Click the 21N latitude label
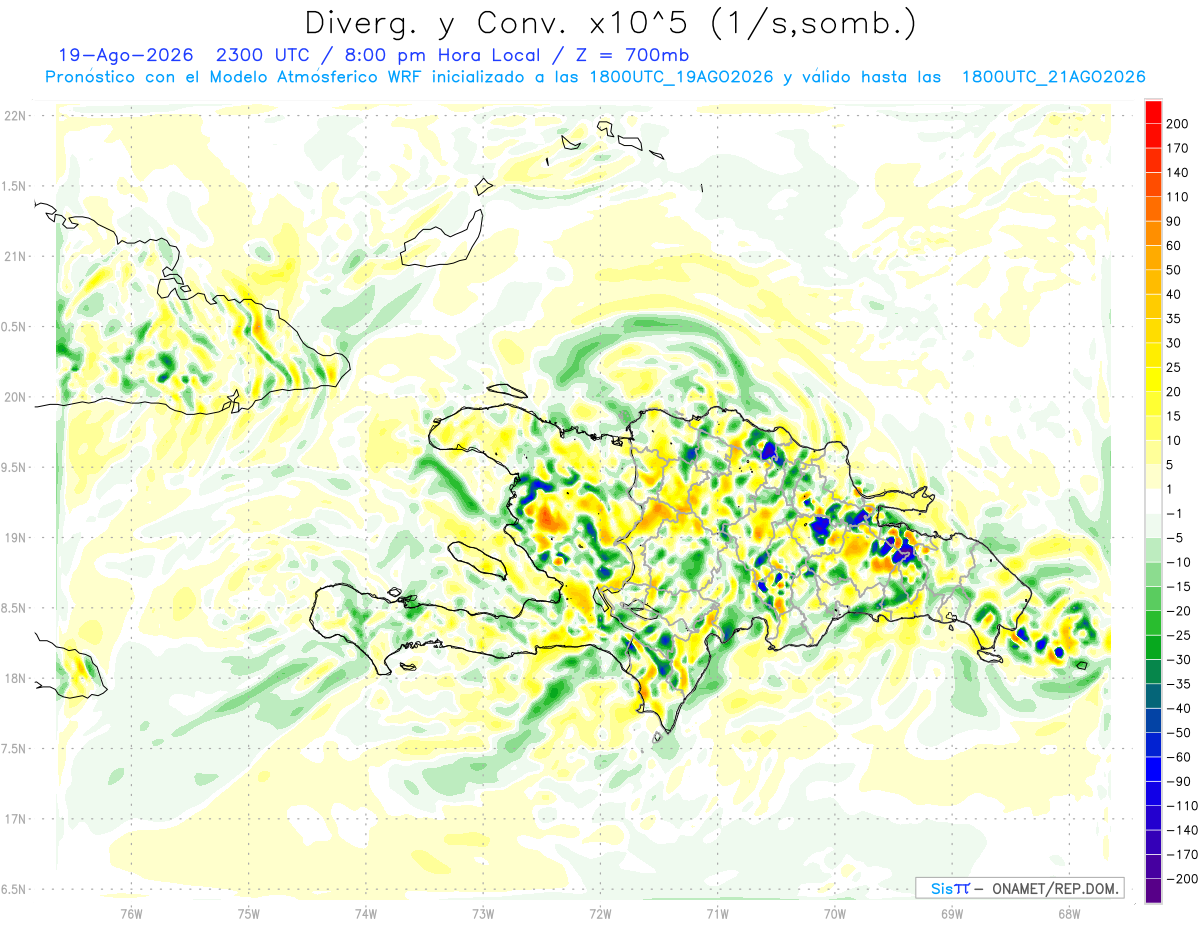The image size is (1200, 927). point(15,256)
